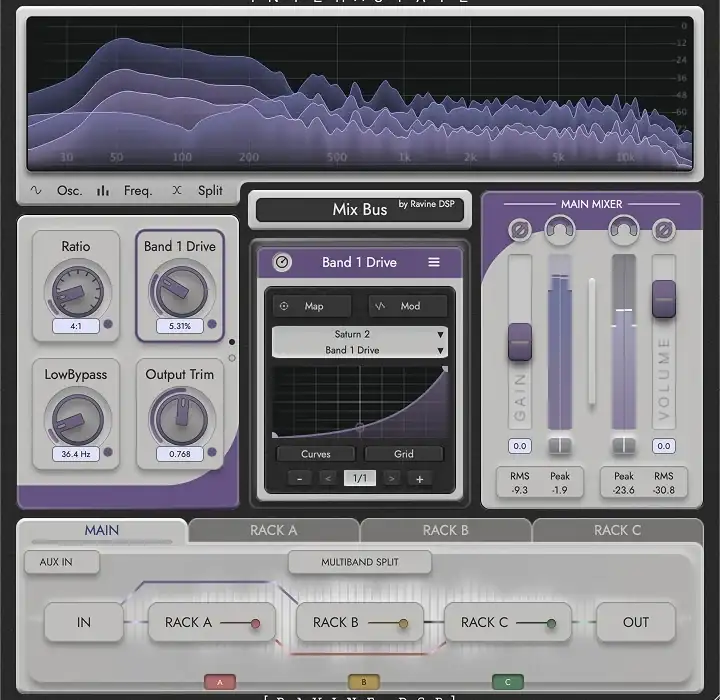720x700 pixels.
Task: Click the VOLUME fader handle
Action: tap(664, 299)
